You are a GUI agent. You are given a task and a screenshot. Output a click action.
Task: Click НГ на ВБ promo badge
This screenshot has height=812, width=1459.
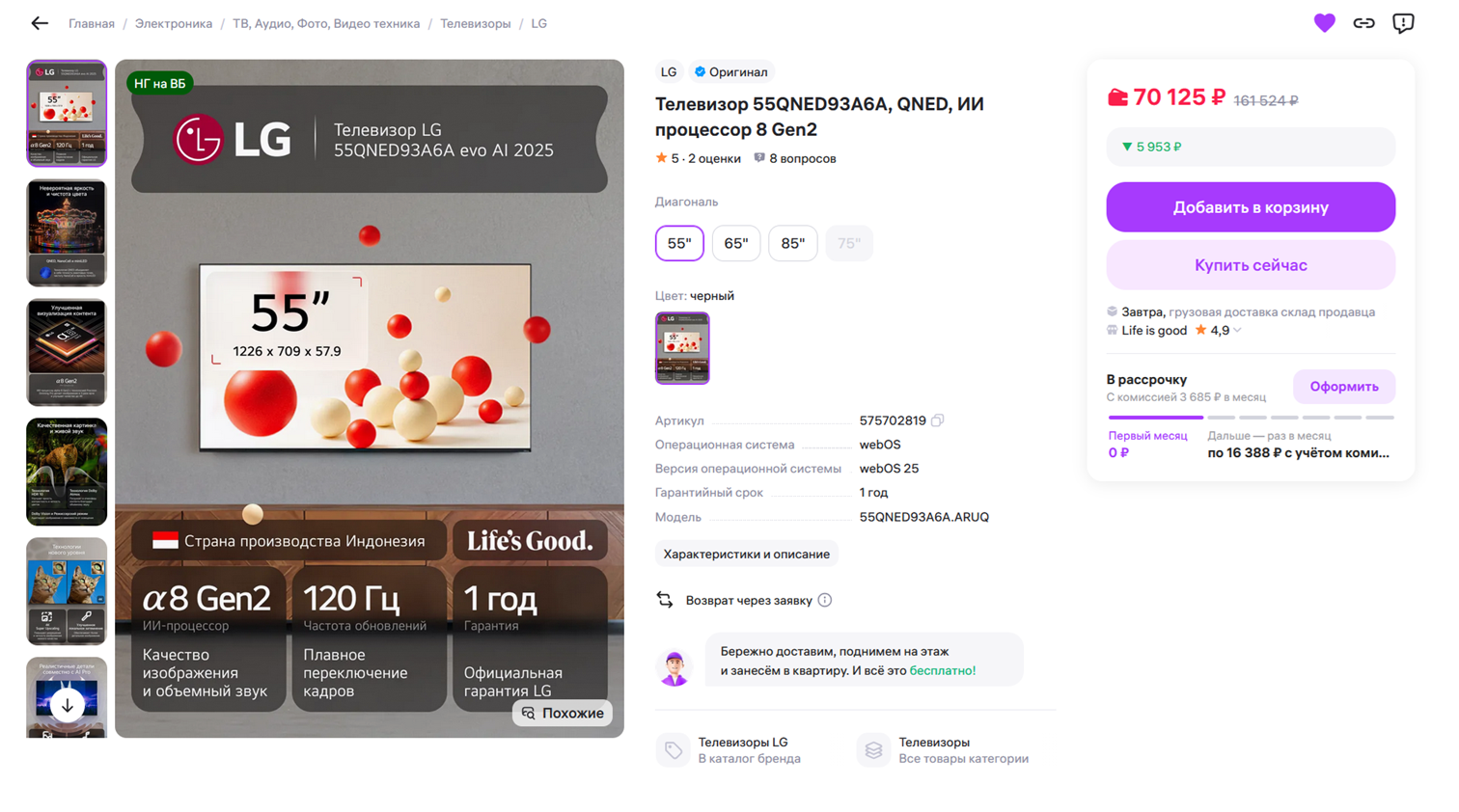[x=160, y=84]
